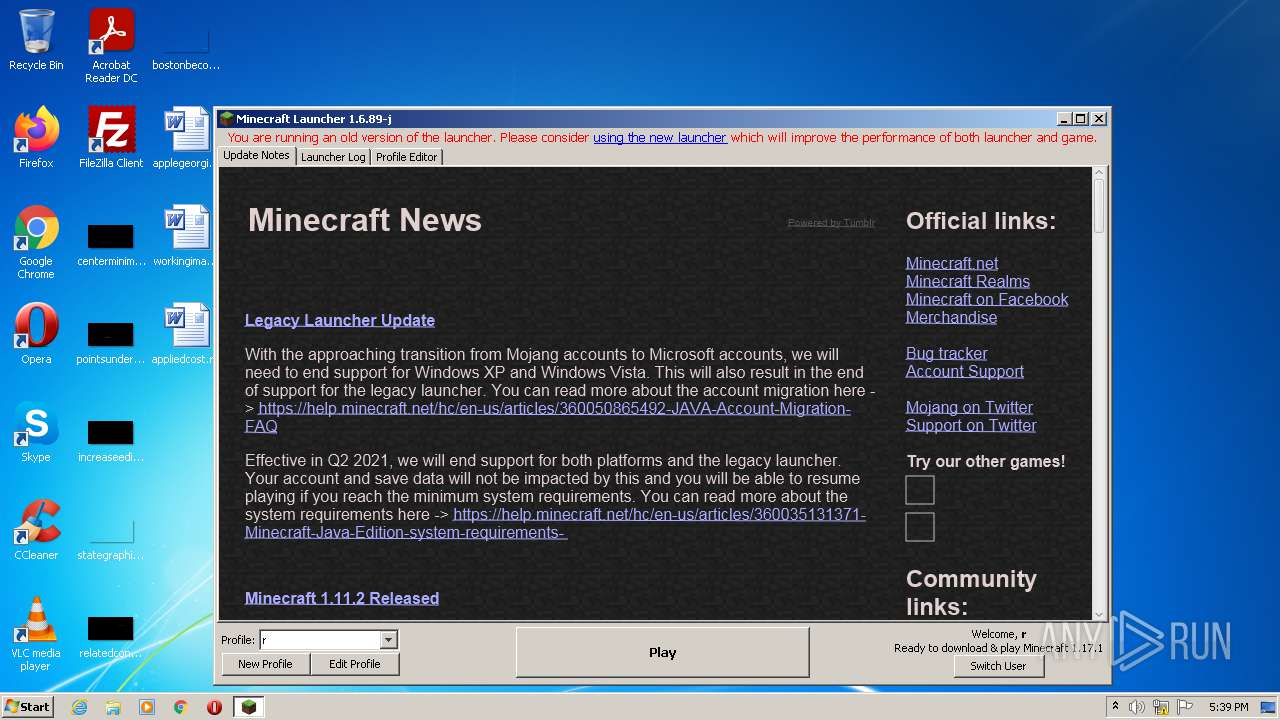The width and height of the screenshot is (1280, 720).
Task: Click the Action Center flag tray icon
Action: (1185, 707)
